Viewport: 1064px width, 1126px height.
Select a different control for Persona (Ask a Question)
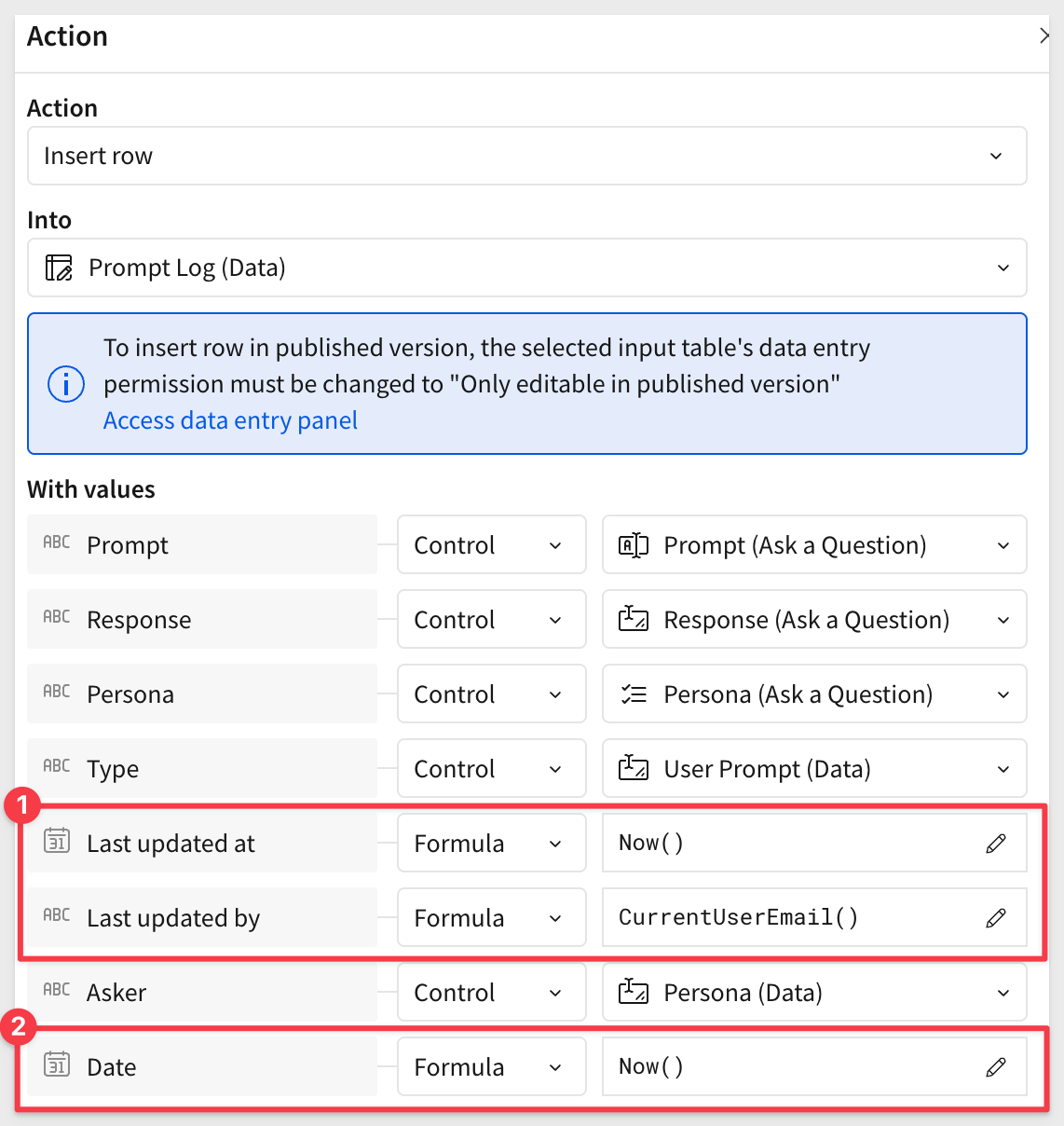814,694
